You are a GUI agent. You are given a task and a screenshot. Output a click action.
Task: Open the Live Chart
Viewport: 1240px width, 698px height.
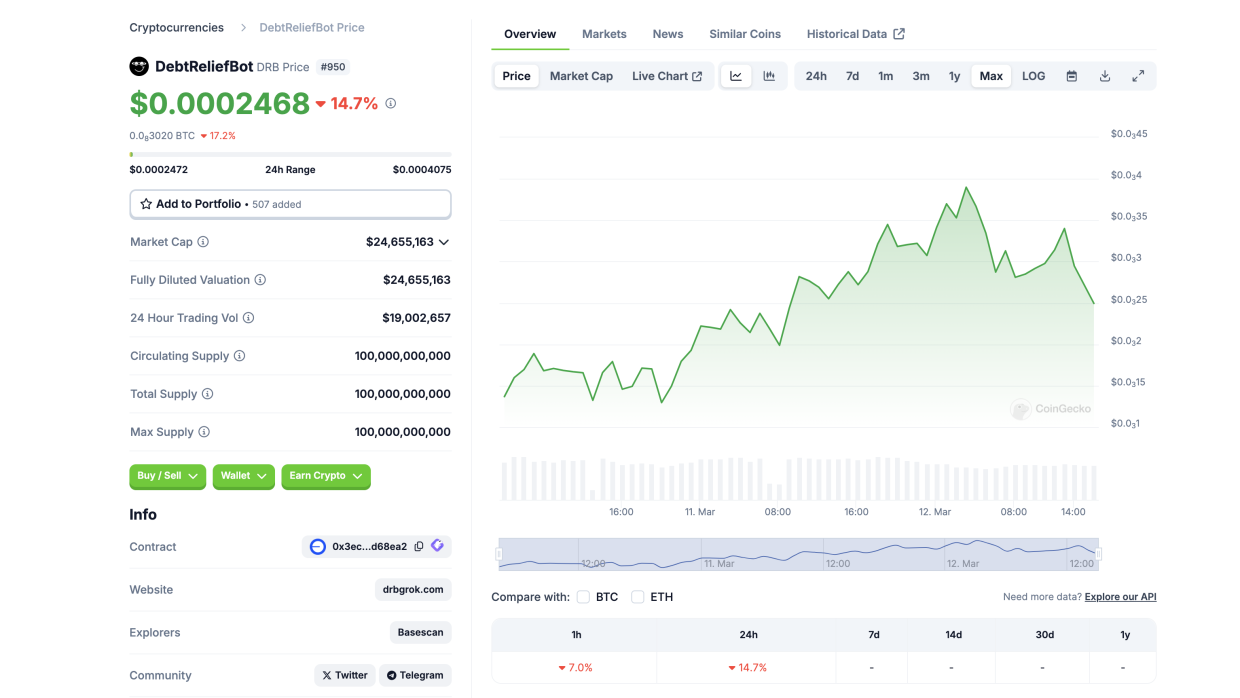coord(667,76)
